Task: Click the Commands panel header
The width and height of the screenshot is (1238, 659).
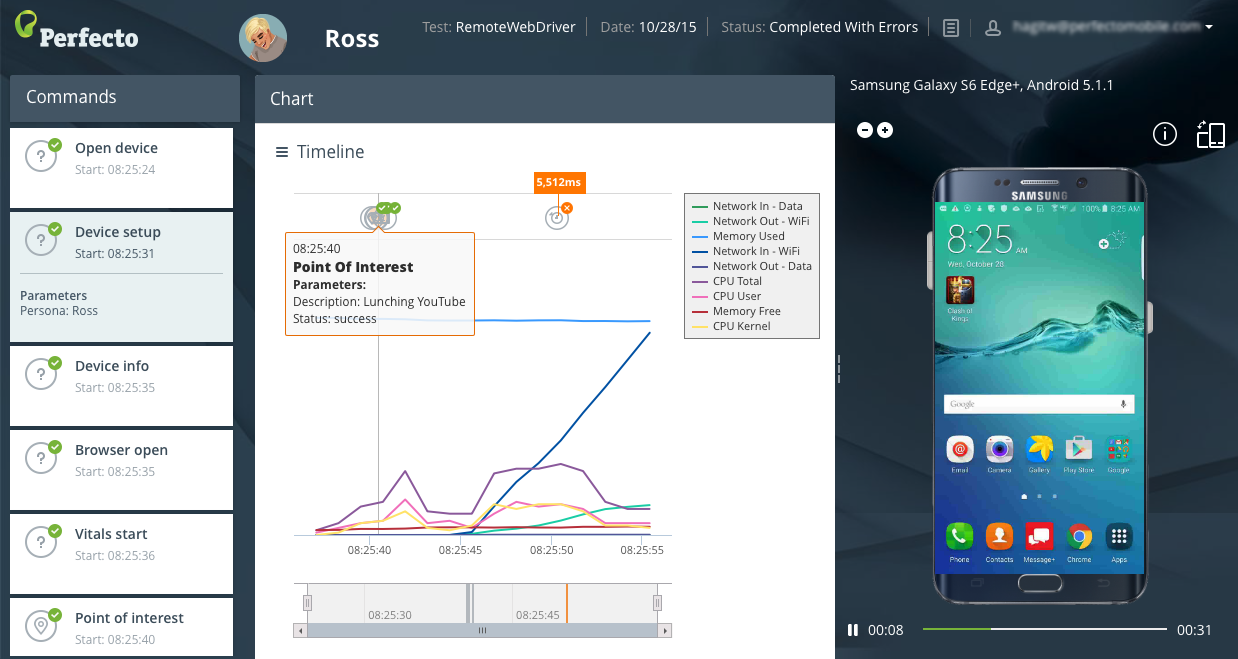Action: click(x=125, y=97)
